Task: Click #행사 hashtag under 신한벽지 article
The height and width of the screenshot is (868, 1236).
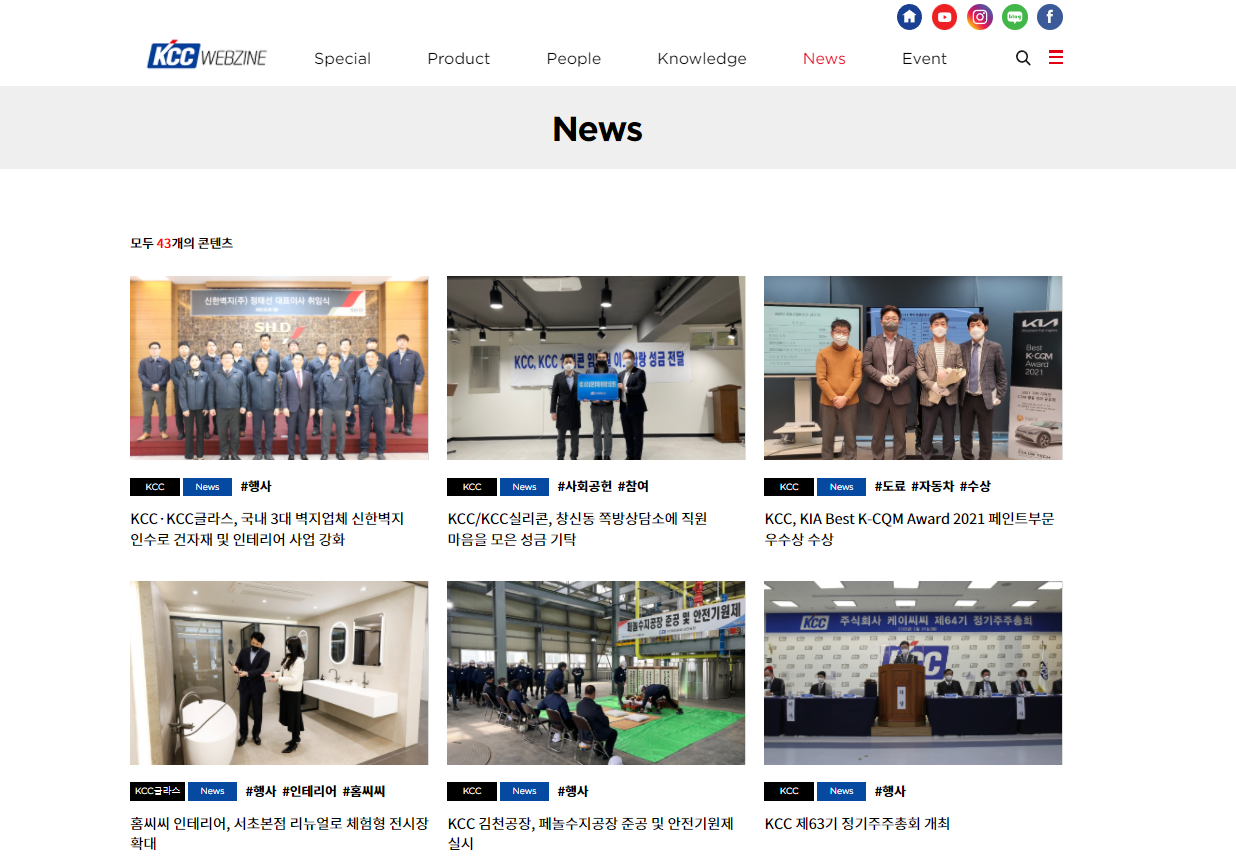Action: click(256, 487)
